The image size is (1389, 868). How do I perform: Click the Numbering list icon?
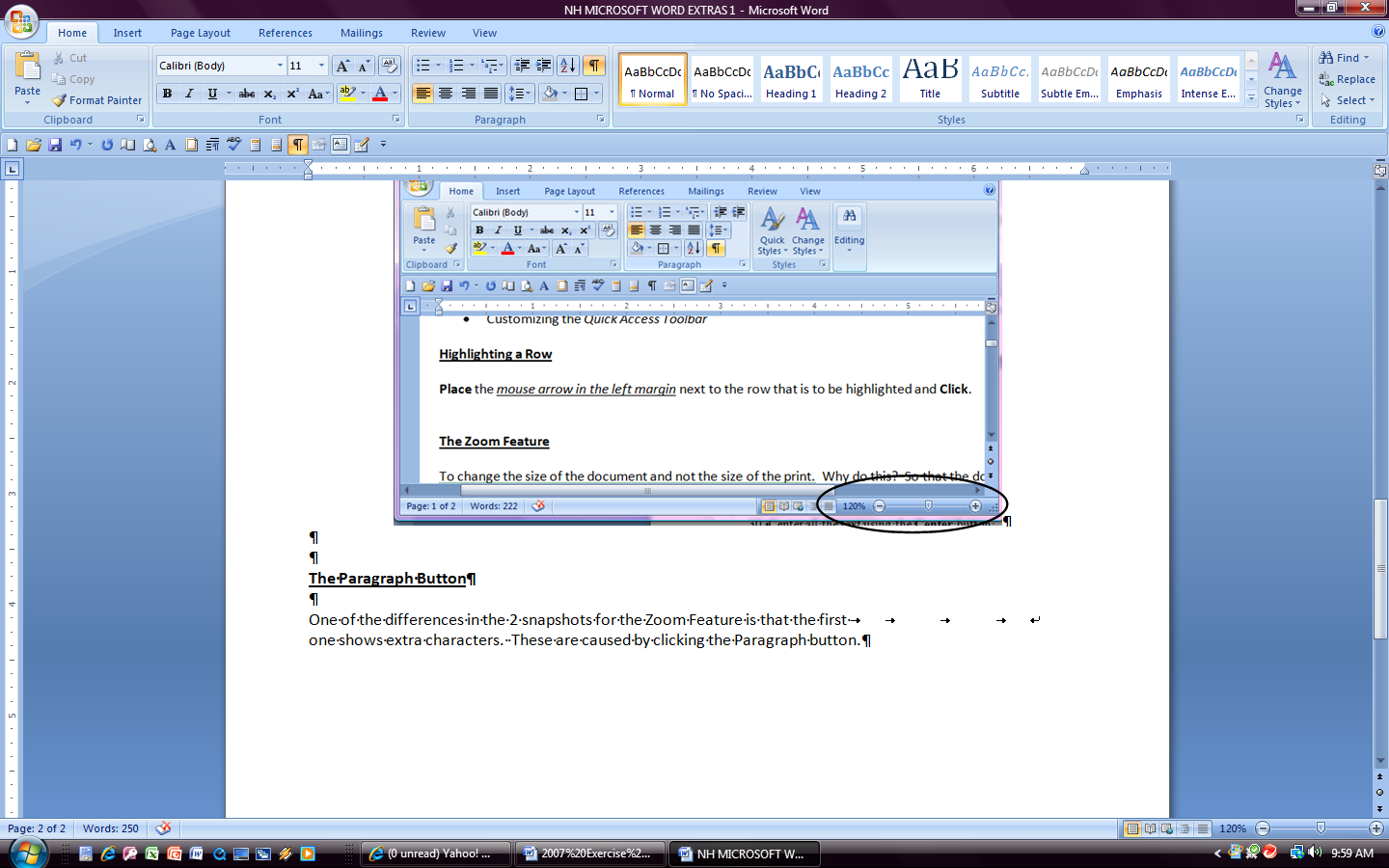(x=456, y=66)
